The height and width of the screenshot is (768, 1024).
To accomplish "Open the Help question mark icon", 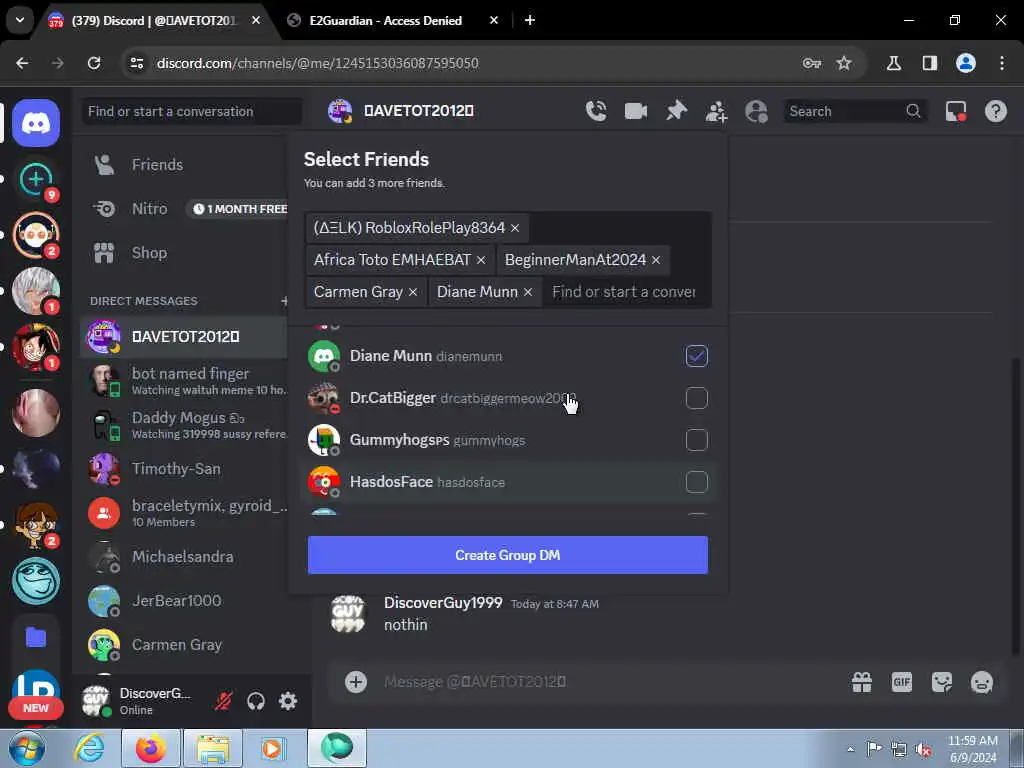I will (995, 111).
